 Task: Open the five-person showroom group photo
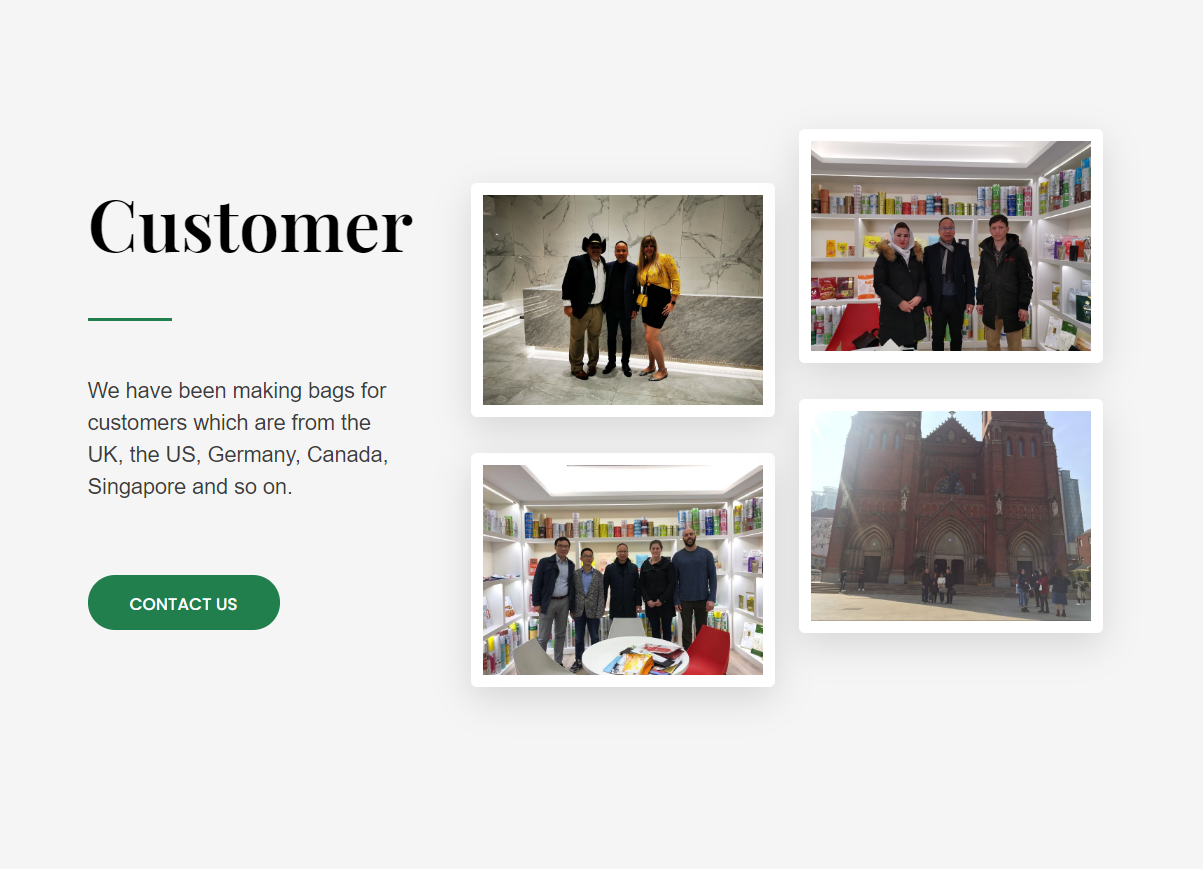pyautogui.click(x=623, y=570)
